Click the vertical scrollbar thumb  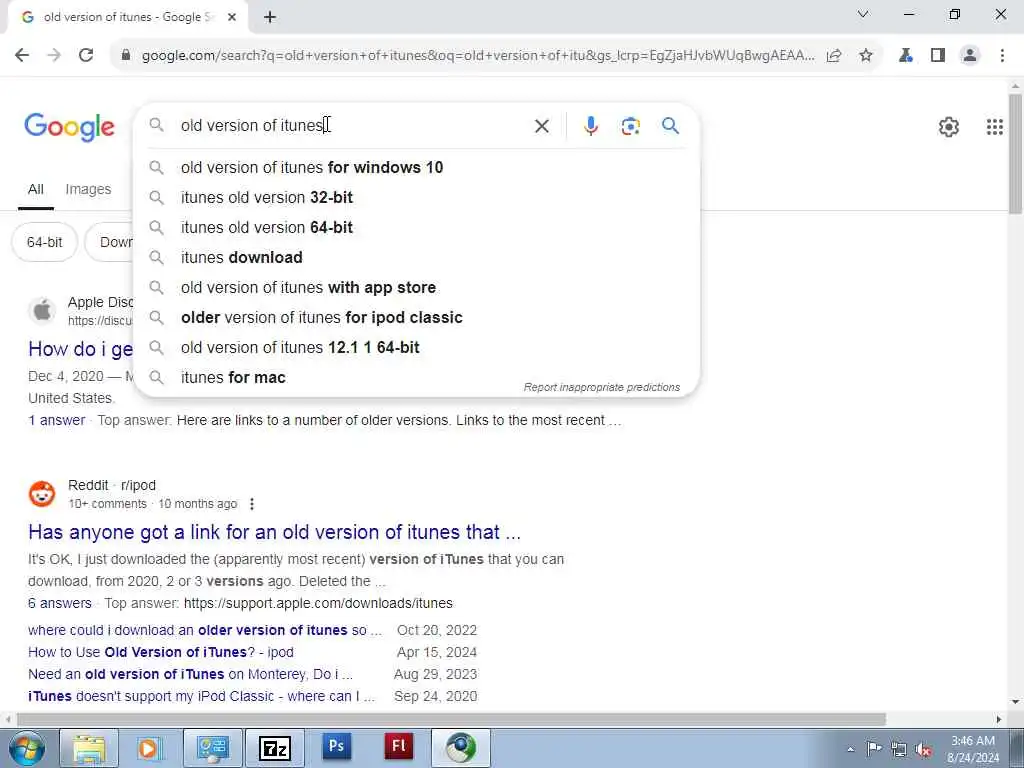tap(1015, 153)
